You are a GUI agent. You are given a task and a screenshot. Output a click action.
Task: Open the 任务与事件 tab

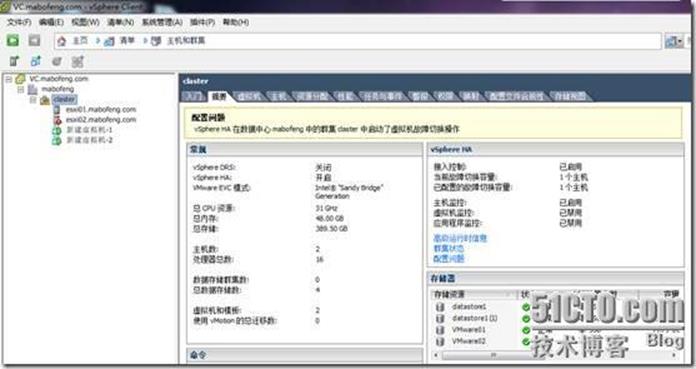[x=383, y=96]
